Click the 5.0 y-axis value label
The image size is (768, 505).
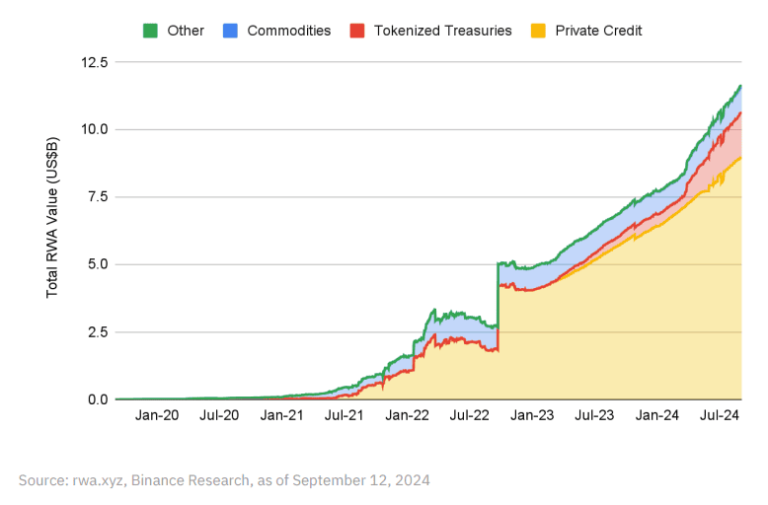click(97, 265)
